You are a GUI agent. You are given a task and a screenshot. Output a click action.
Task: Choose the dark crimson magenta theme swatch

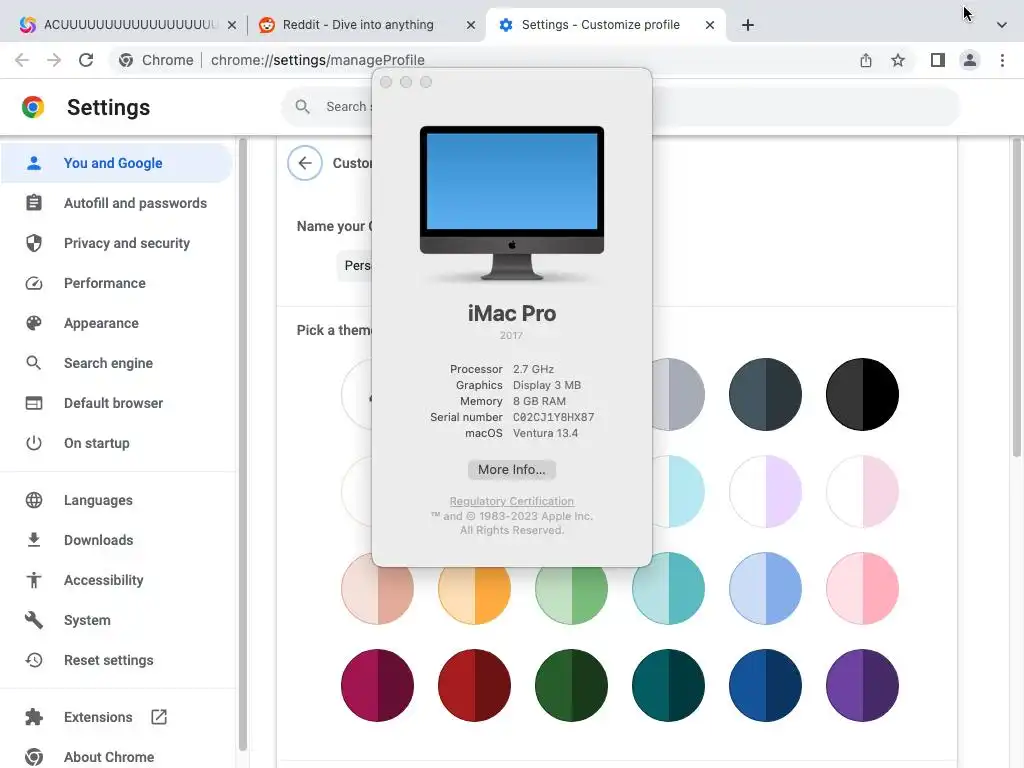point(377,685)
